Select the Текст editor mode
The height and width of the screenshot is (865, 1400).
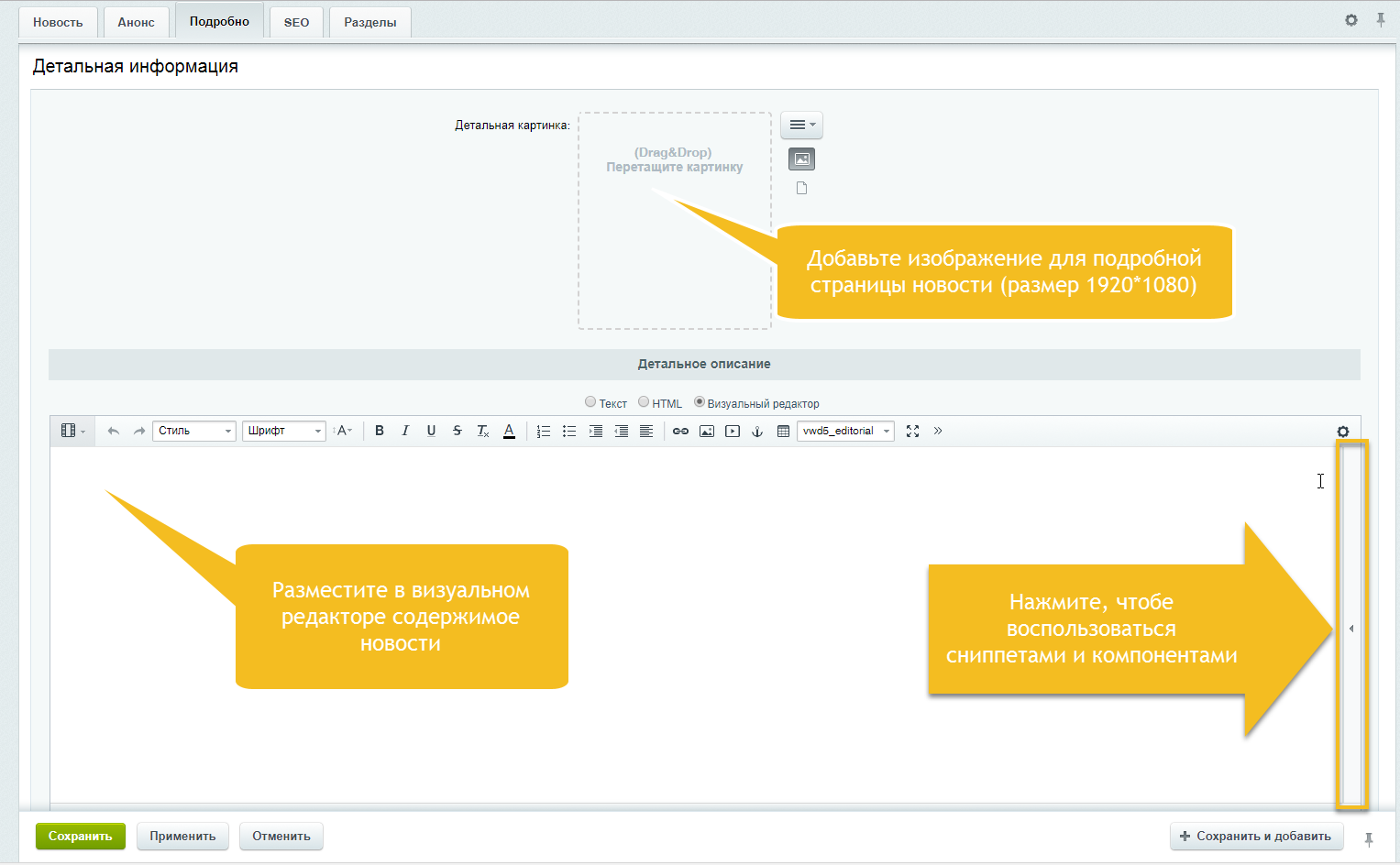tap(590, 402)
